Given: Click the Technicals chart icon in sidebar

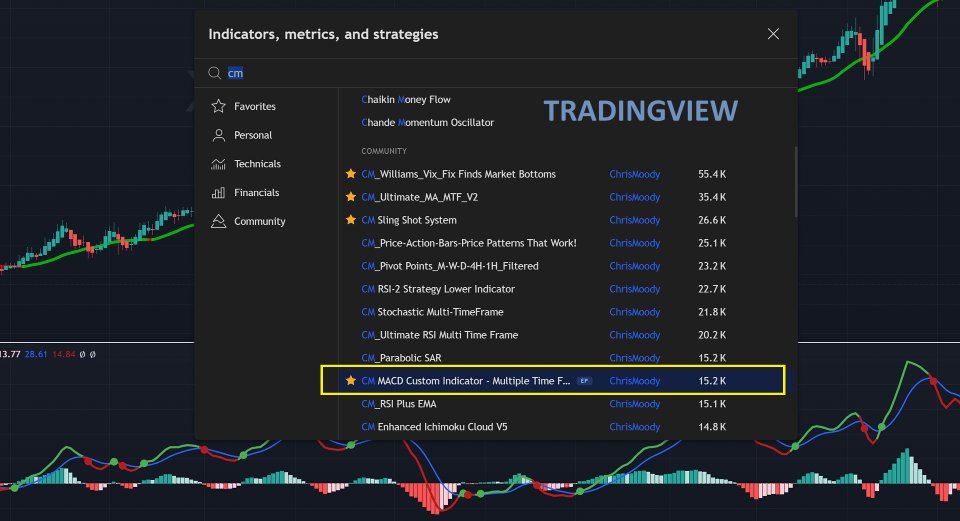Looking at the screenshot, I should pyautogui.click(x=219, y=163).
